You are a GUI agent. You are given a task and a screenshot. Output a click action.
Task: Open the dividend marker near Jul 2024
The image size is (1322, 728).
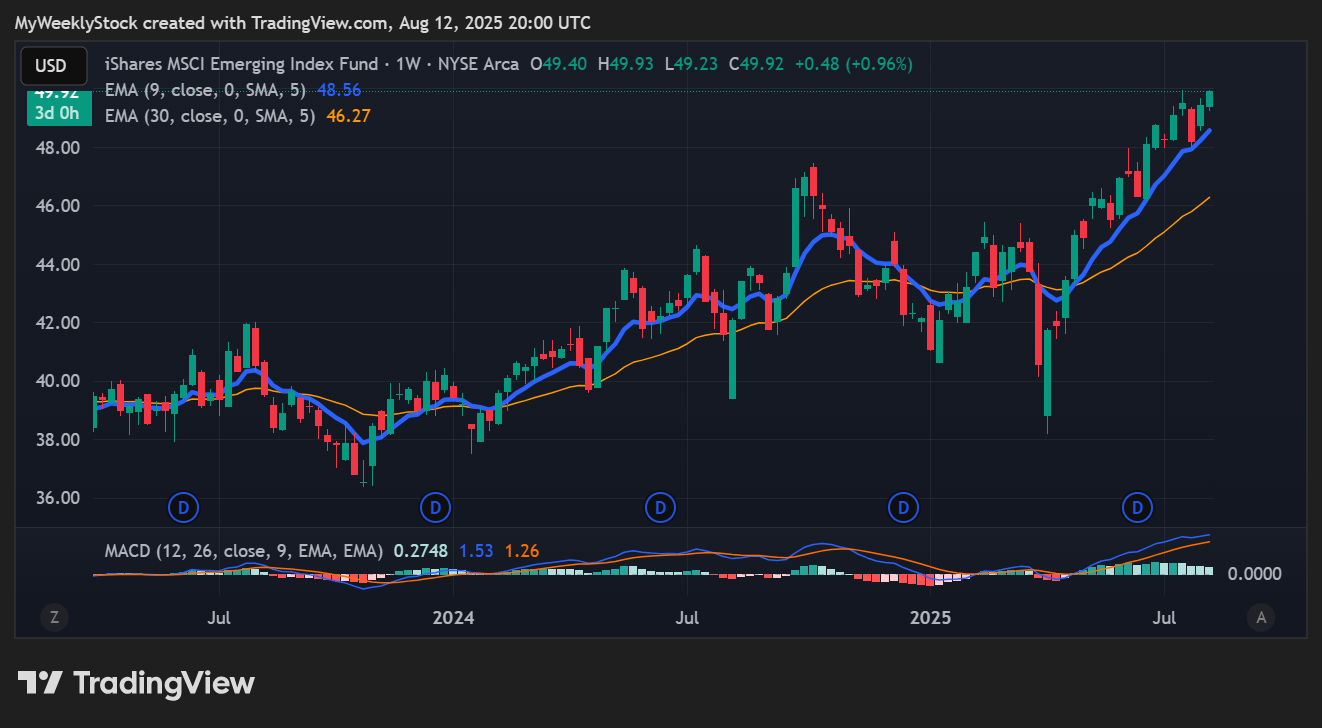[659, 508]
